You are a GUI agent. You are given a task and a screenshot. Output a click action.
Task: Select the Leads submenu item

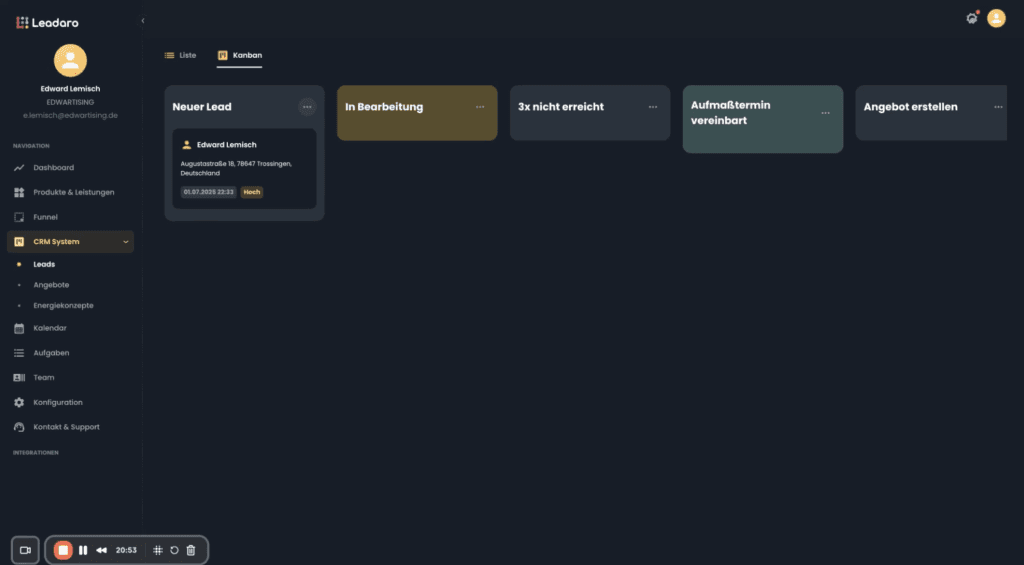44,265
